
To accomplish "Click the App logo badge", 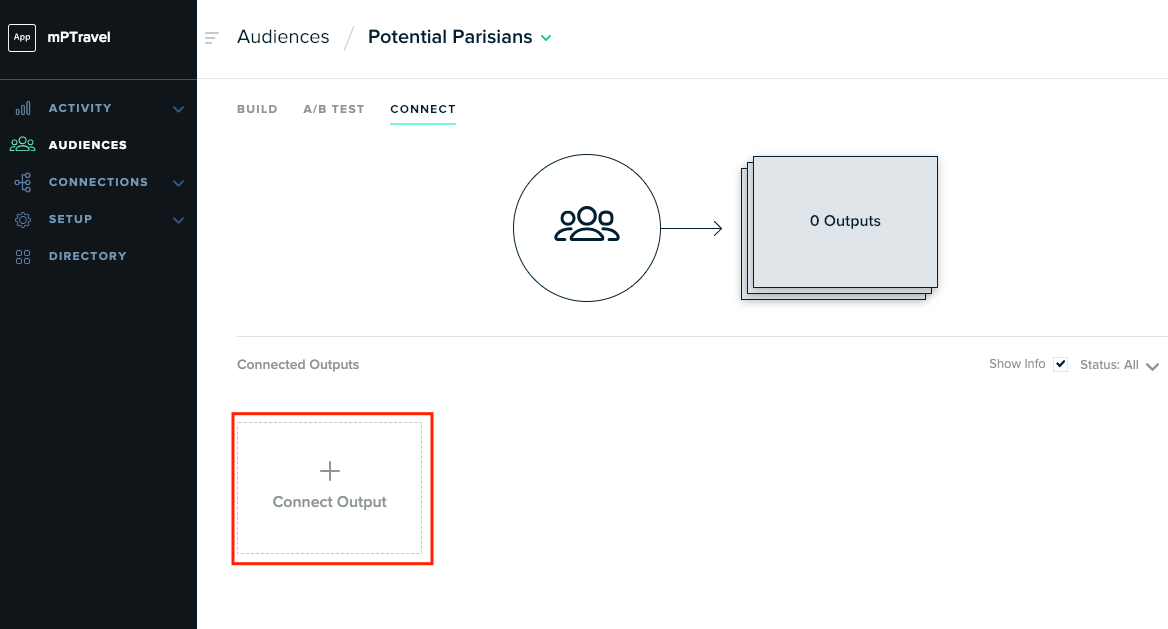I will (22, 37).
